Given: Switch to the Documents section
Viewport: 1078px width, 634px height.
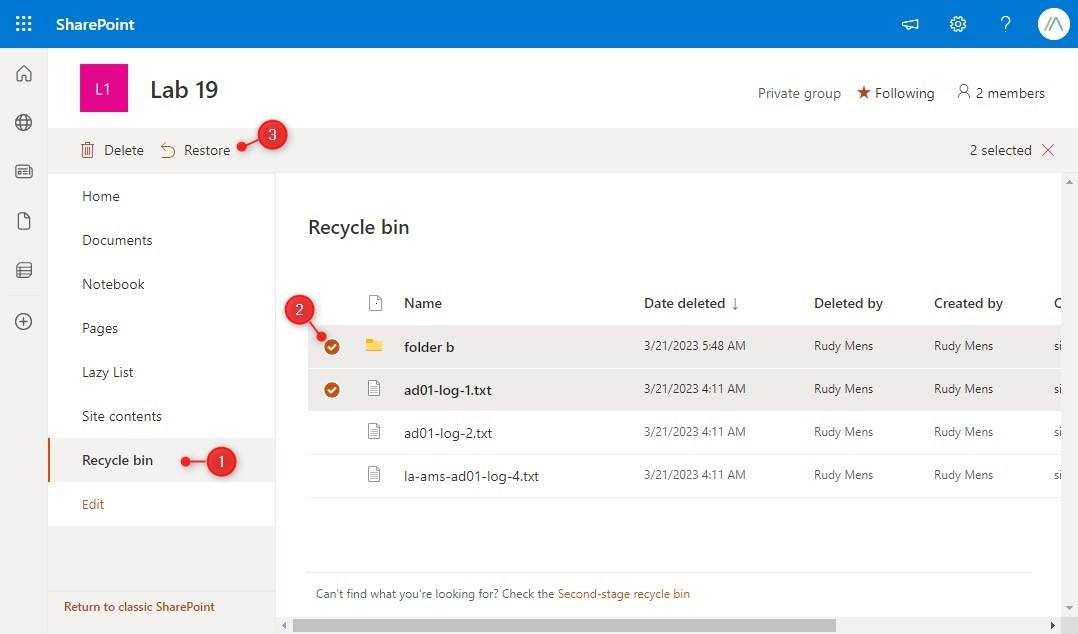Looking at the screenshot, I should point(117,240).
